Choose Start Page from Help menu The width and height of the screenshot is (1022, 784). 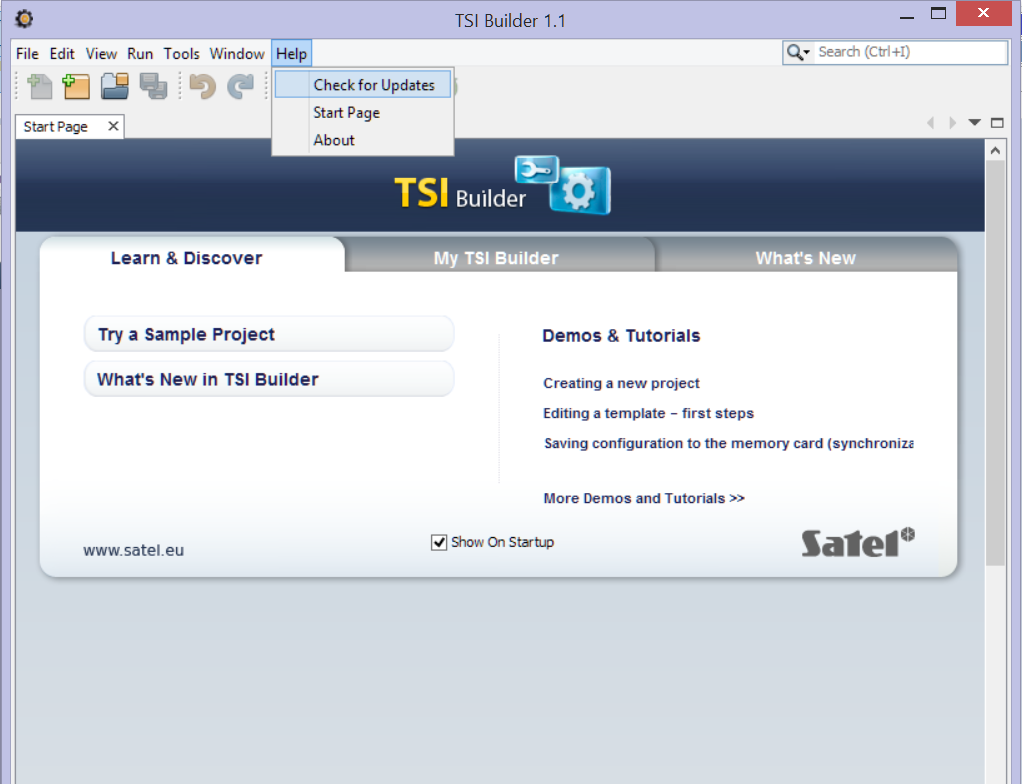pyautogui.click(x=363, y=113)
